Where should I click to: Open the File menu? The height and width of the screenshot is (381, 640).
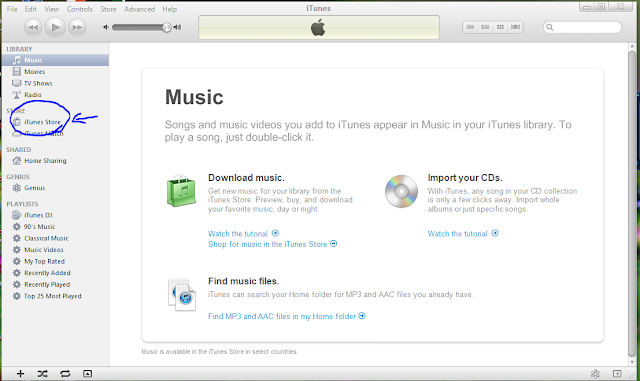(x=12, y=9)
